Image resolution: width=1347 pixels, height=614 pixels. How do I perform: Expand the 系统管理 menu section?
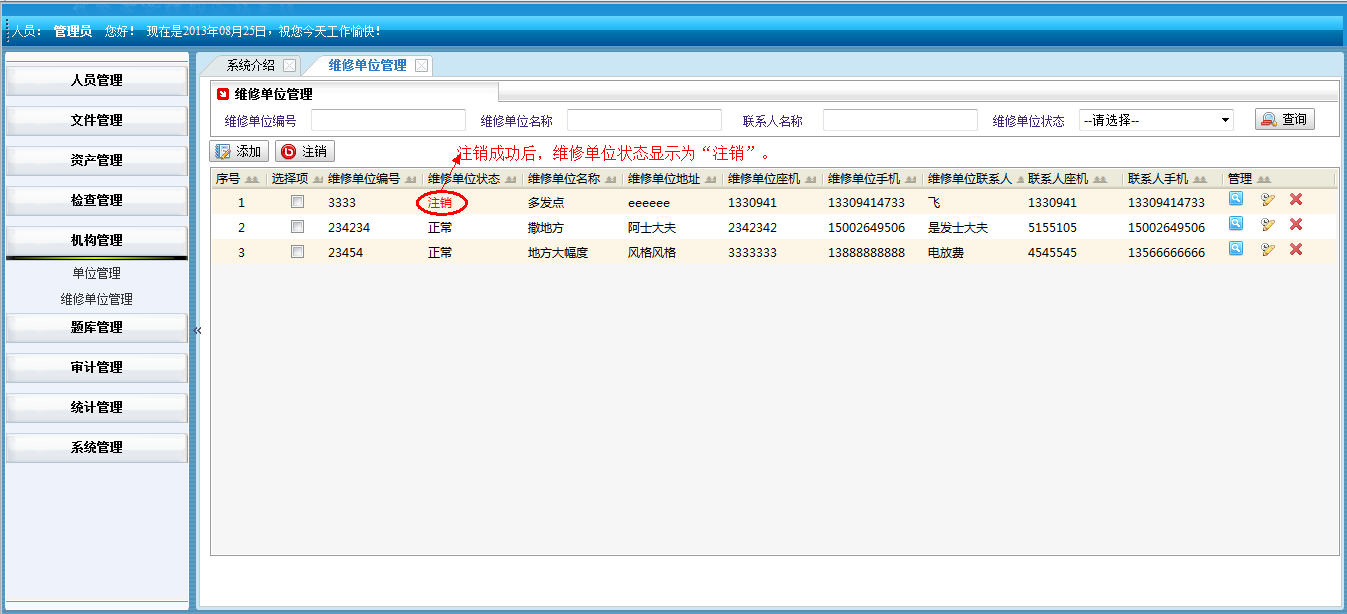coord(96,448)
